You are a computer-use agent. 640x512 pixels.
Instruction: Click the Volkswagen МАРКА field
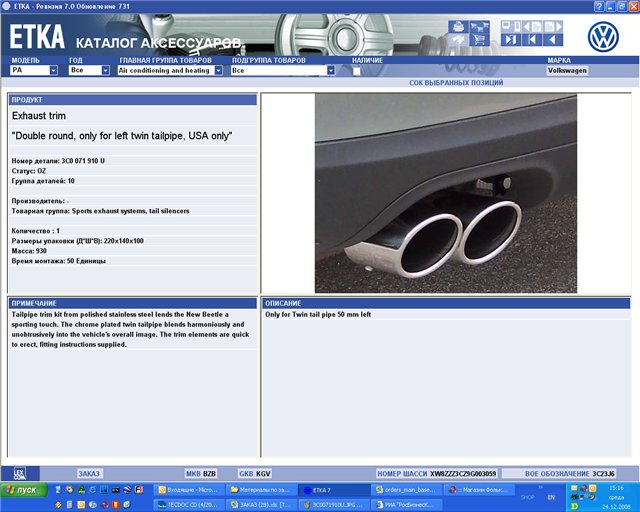coord(567,70)
